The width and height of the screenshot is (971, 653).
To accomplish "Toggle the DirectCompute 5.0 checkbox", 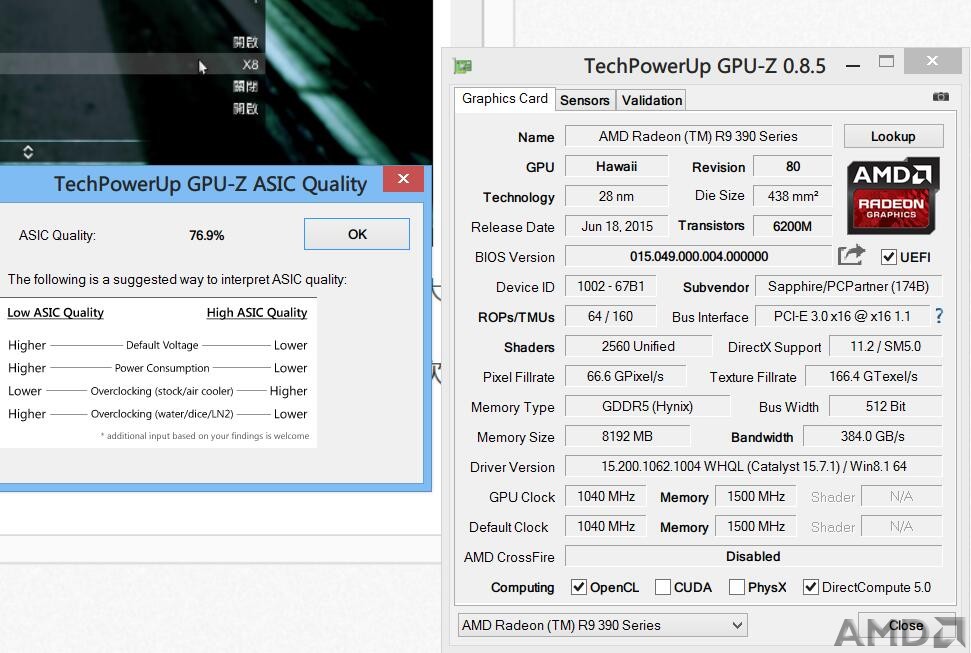I will [x=810, y=587].
